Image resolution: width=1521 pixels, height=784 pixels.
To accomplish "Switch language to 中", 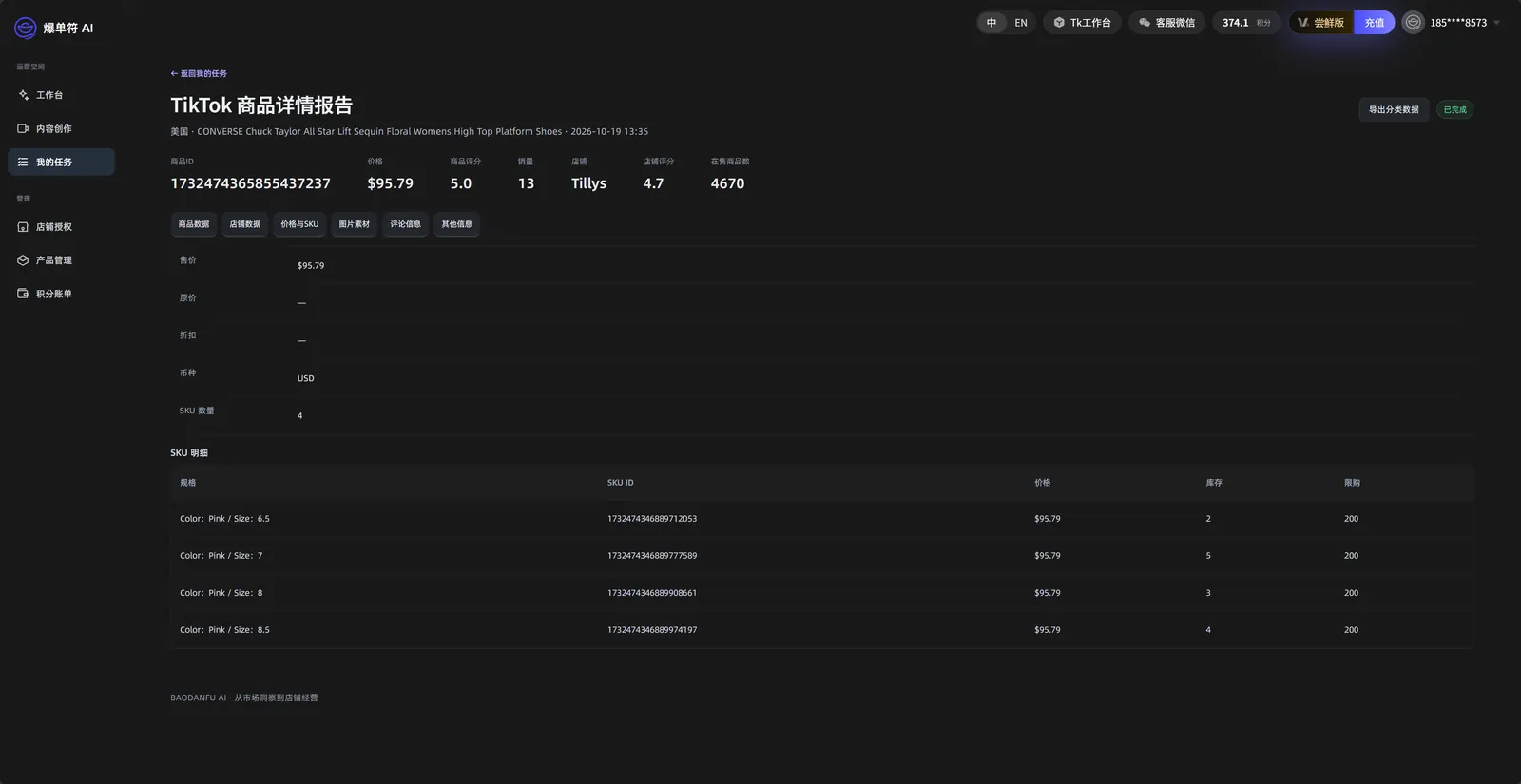I will click(x=992, y=23).
